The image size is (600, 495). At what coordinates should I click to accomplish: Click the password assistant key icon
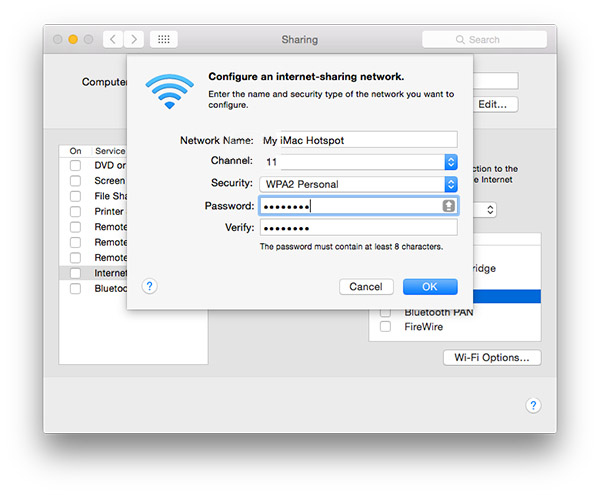(x=450, y=206)
